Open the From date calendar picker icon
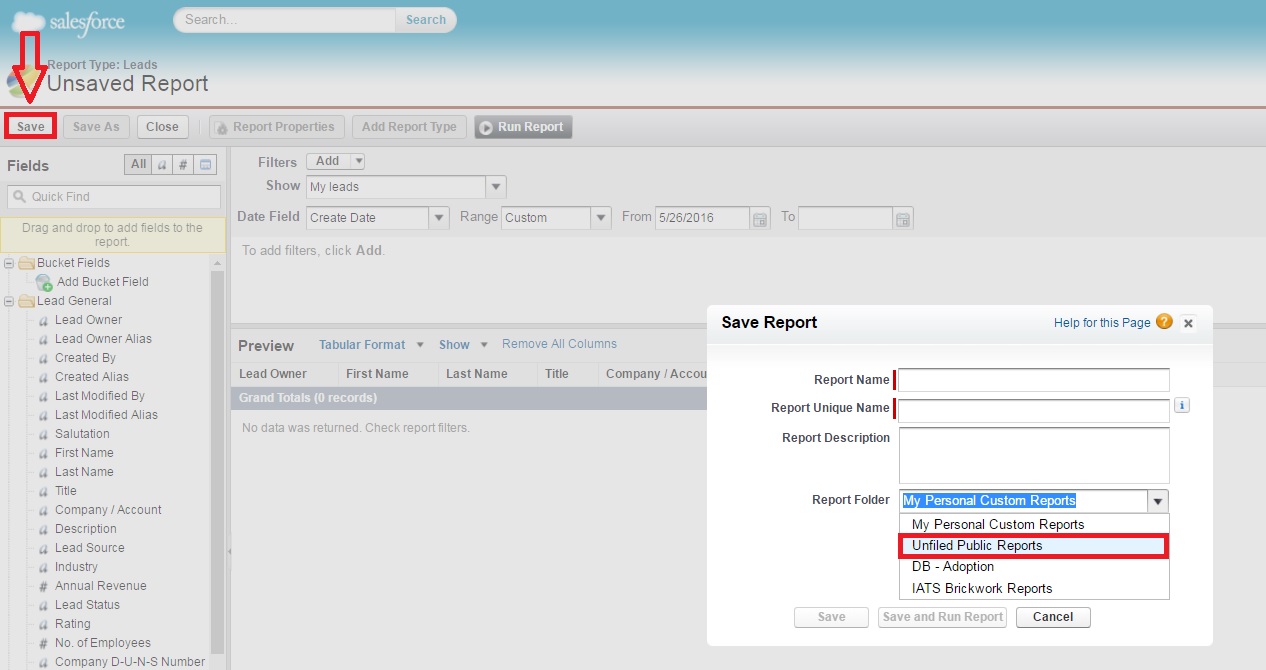Image resolution: width=1266 pixels, height=670 pixels. tap(760, 218)
